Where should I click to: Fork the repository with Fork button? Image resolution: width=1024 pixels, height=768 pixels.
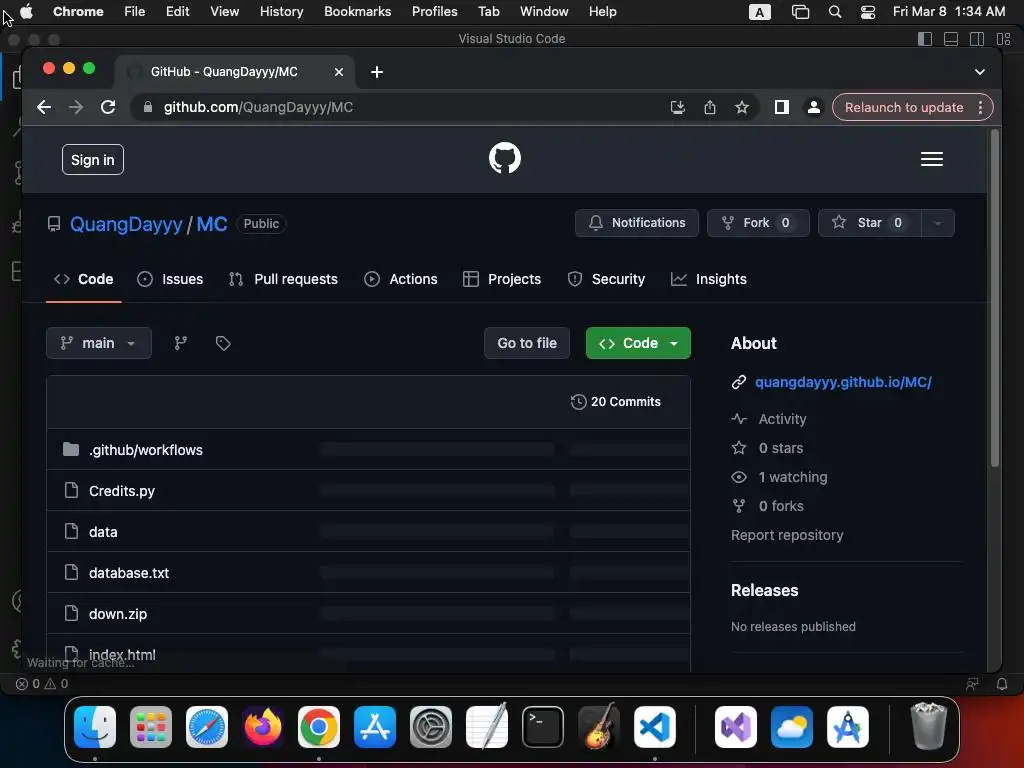click(758, 223)
